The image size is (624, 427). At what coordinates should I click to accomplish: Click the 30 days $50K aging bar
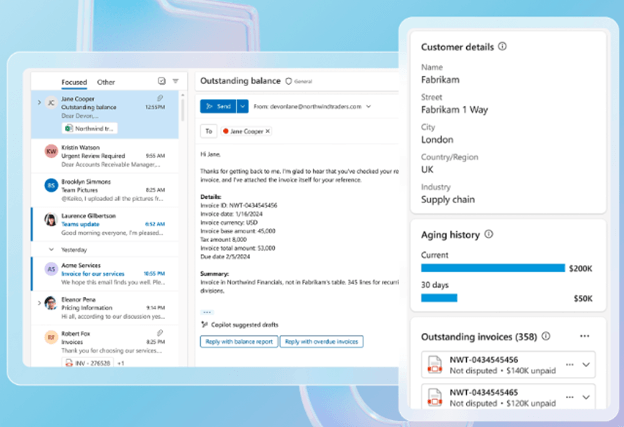(x=439, y=298)
